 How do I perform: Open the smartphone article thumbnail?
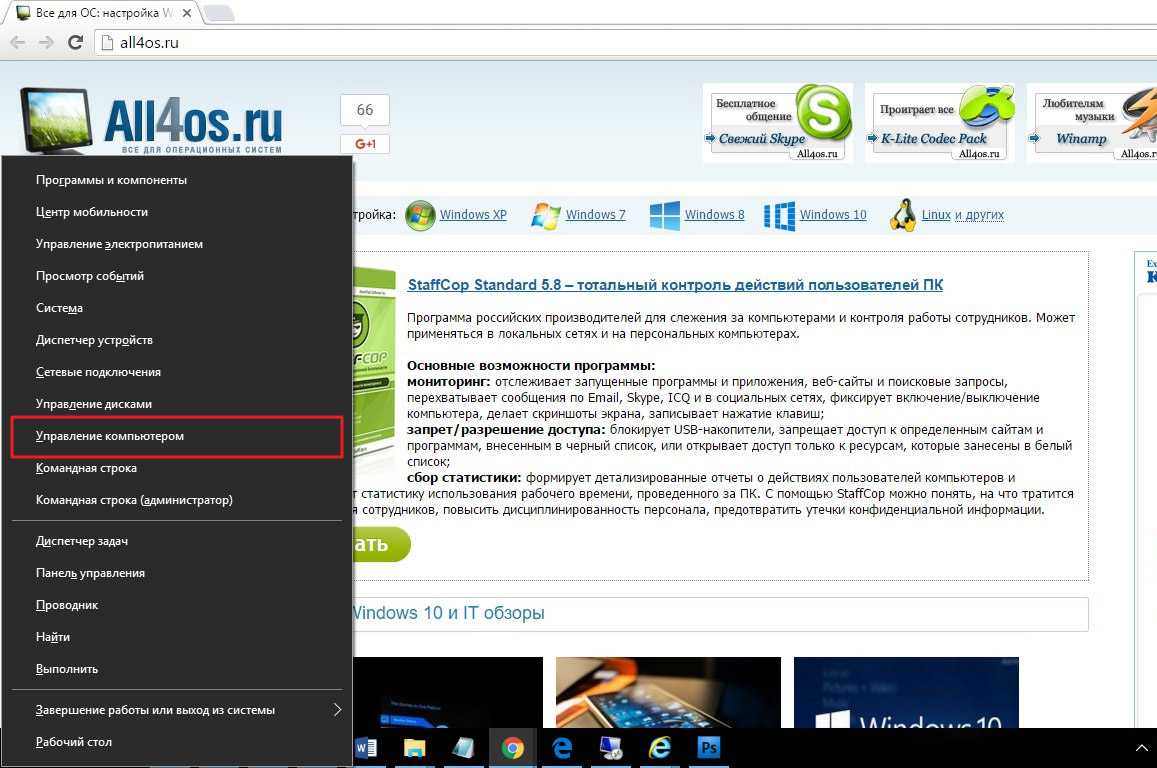point(669,692)
